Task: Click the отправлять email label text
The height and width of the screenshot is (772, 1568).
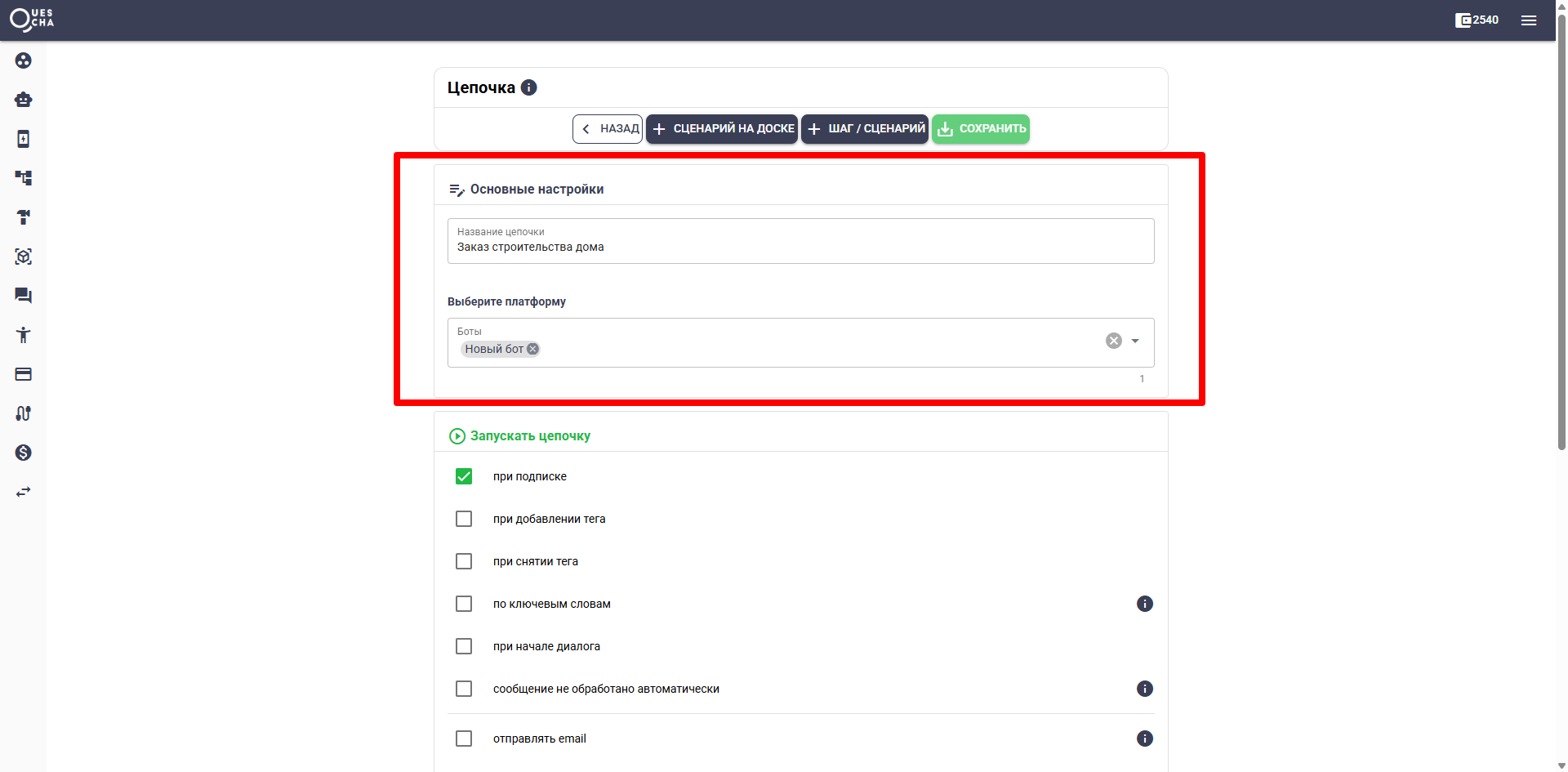Action: [539, 739]
